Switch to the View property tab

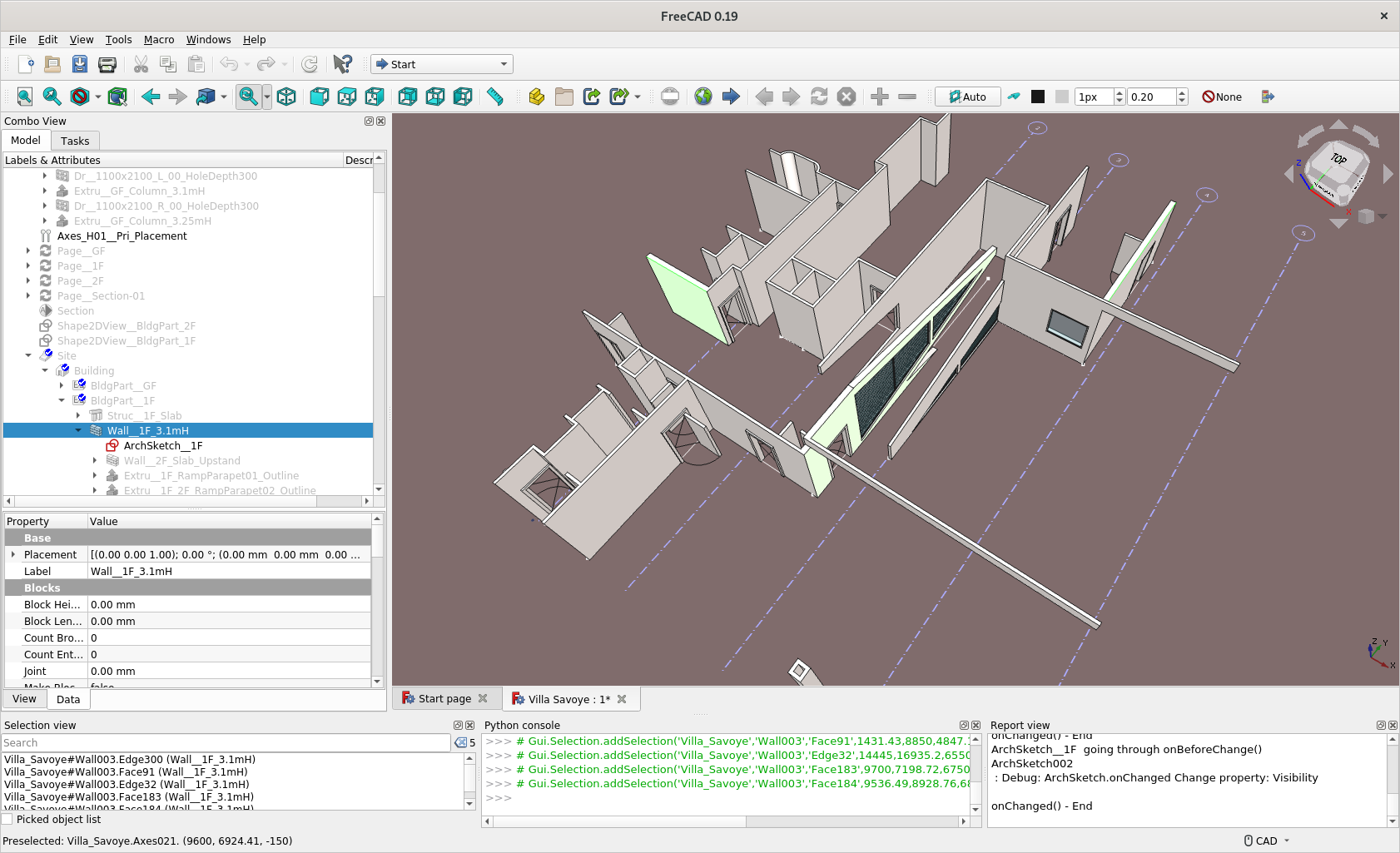click(x=24, y=699)
